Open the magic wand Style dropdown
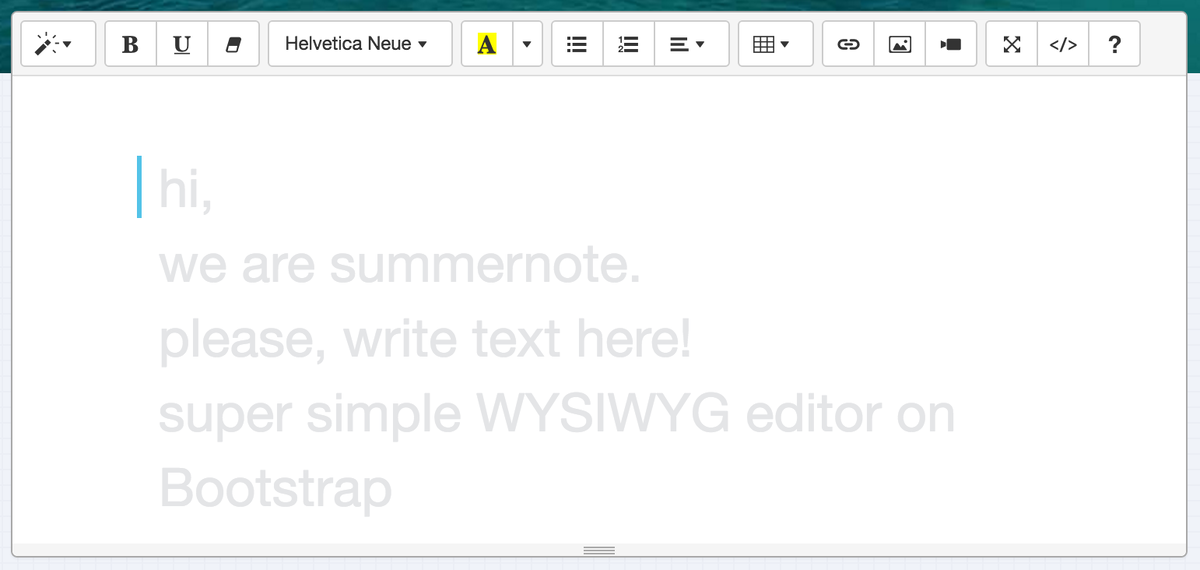The image size is (1200, 570). pyautogui.click(x=59, y=44)
